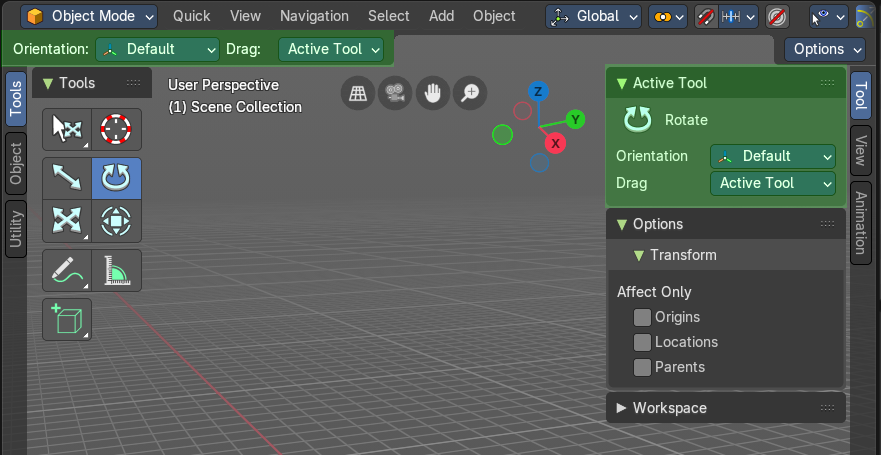Switch to the Object tab on left
The image size is (881, 455).
coord(16,163)
